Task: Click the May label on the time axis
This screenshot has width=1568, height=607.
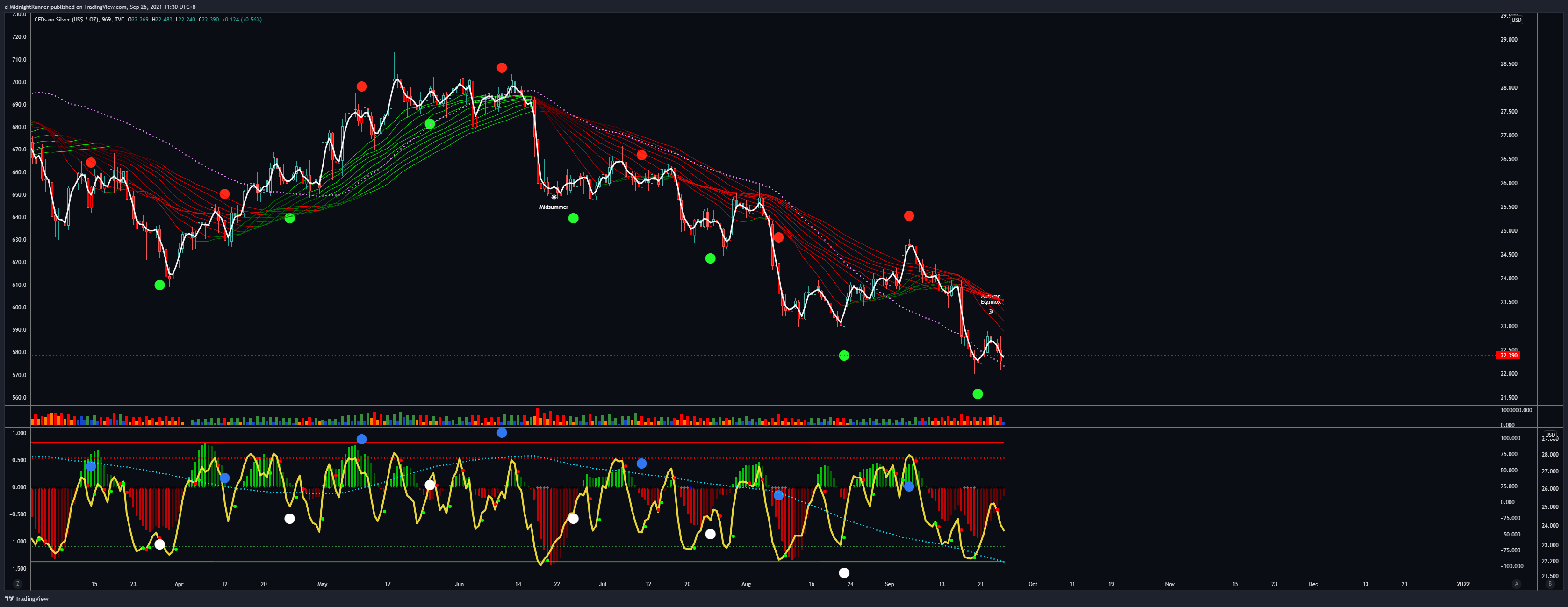Action: [x=323, y=584]
